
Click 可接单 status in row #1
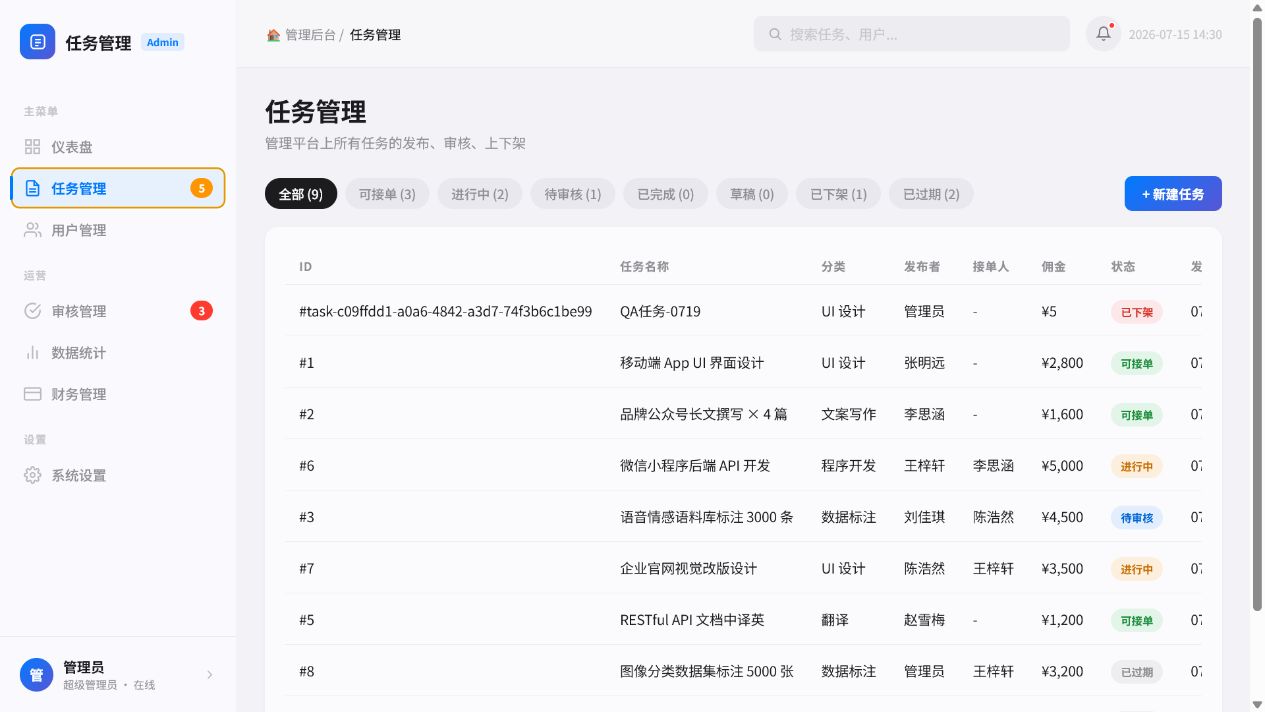(x=1137, y=363)
